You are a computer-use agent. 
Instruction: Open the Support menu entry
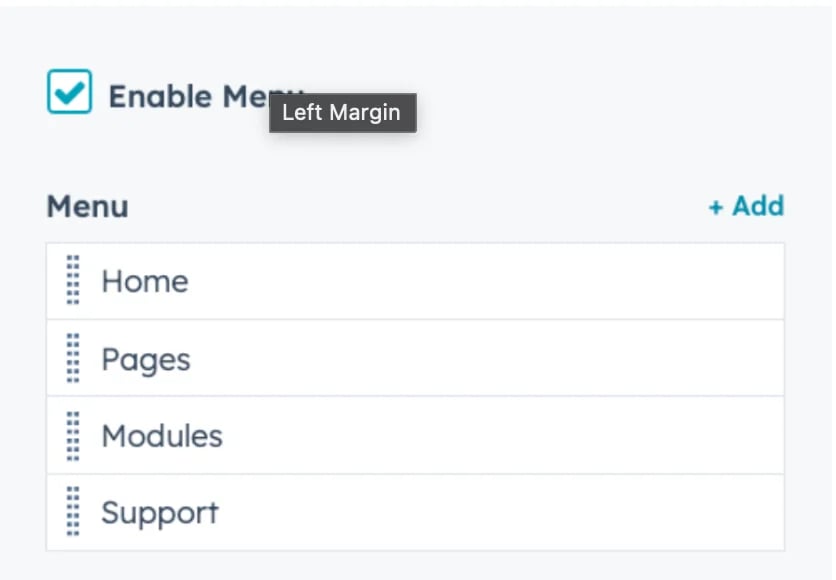160,513
